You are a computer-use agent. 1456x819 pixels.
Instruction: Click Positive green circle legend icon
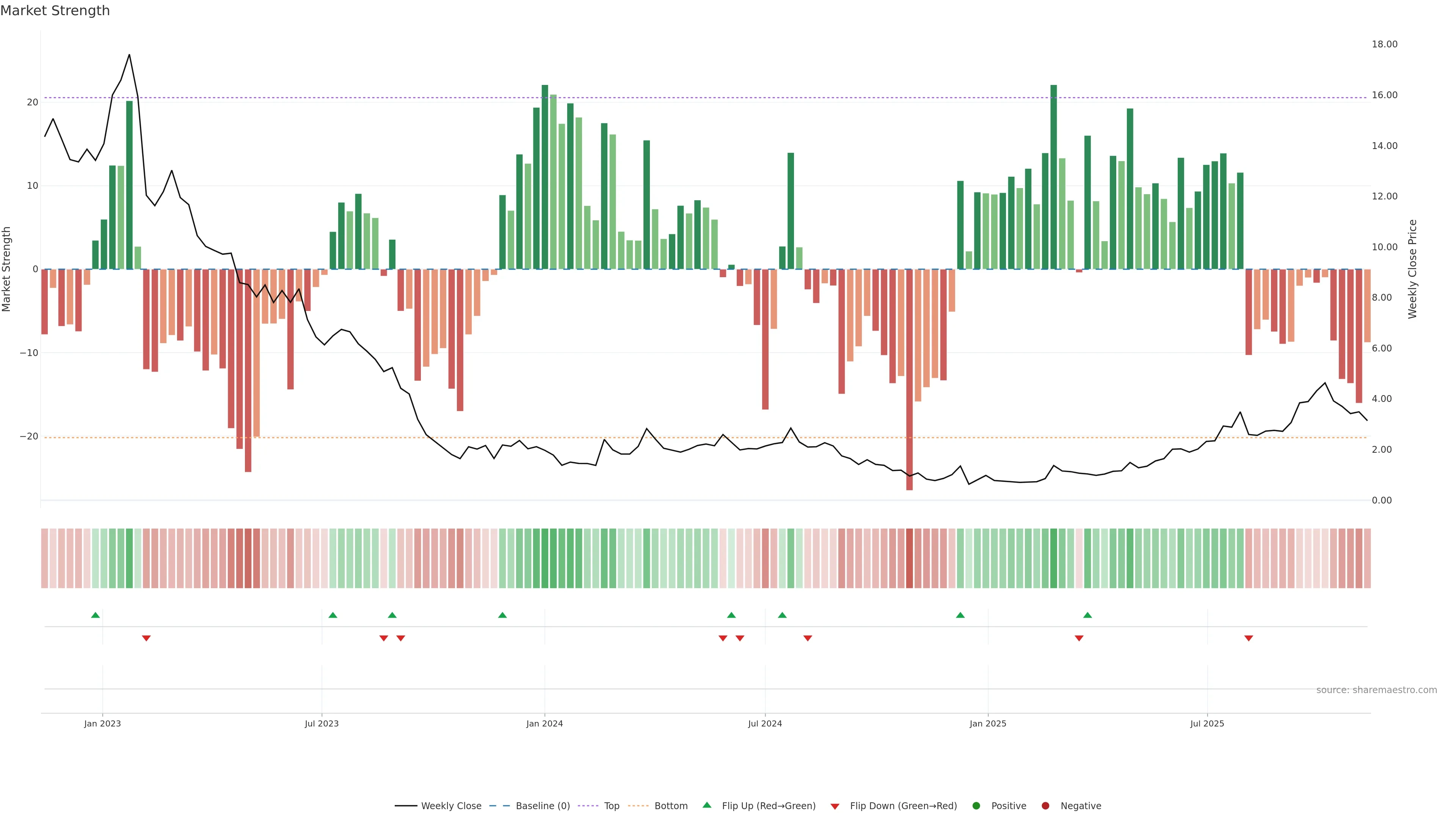976,805
